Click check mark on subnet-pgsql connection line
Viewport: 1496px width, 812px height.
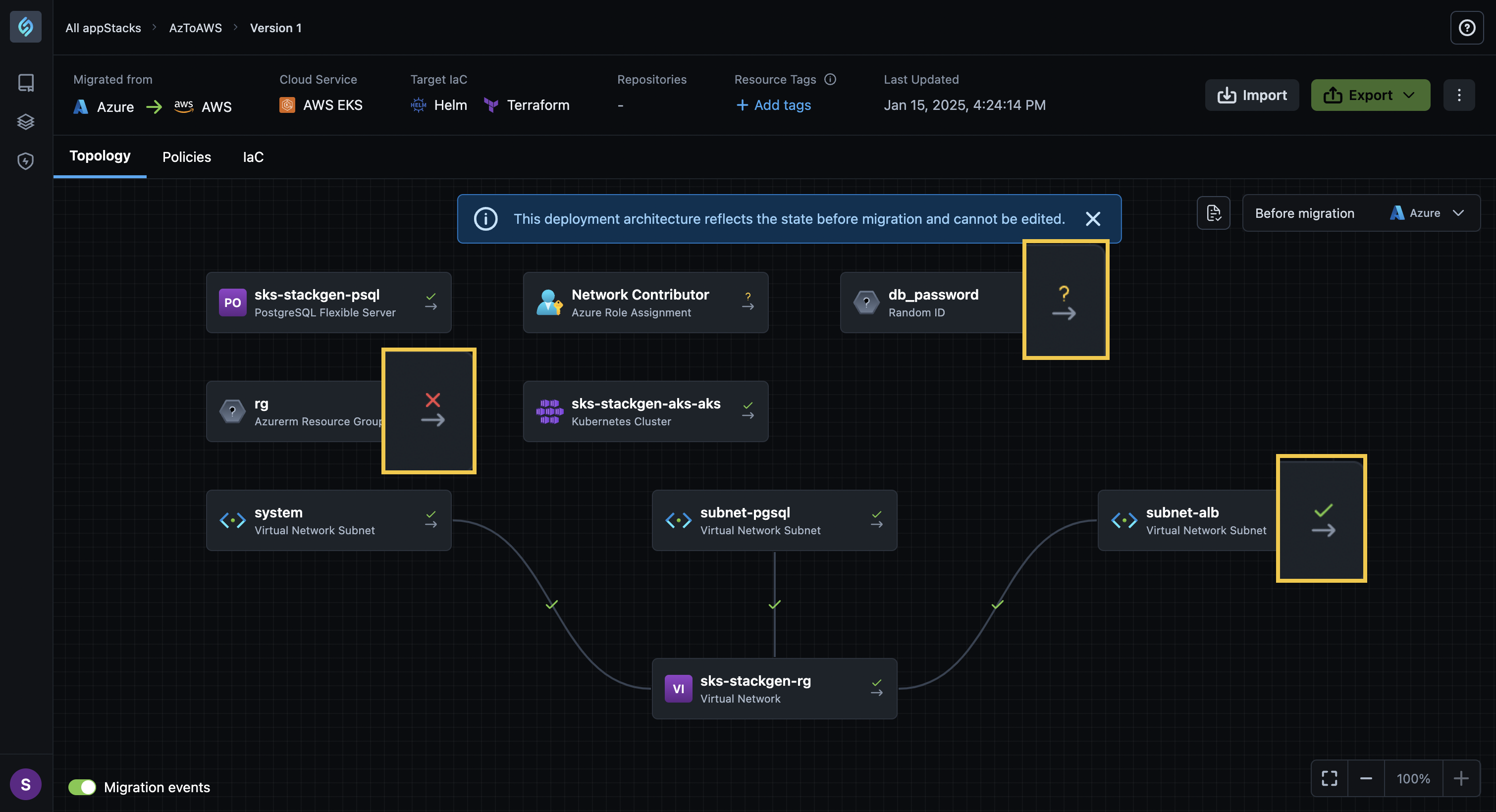774,604
